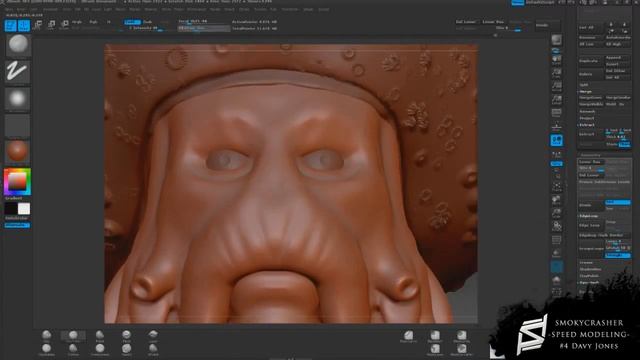Viewport: 640px width, 360px height.
Task: Expand the Crease section
Action: point(586,262)
